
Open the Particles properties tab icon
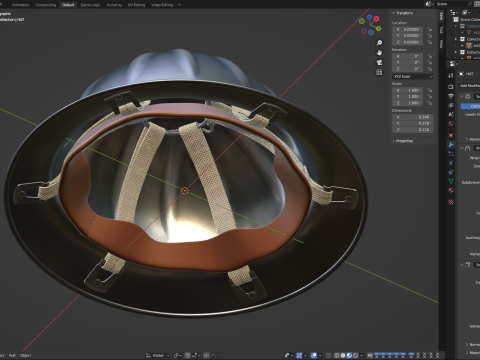pyautogui.click(x=451, y=154)
